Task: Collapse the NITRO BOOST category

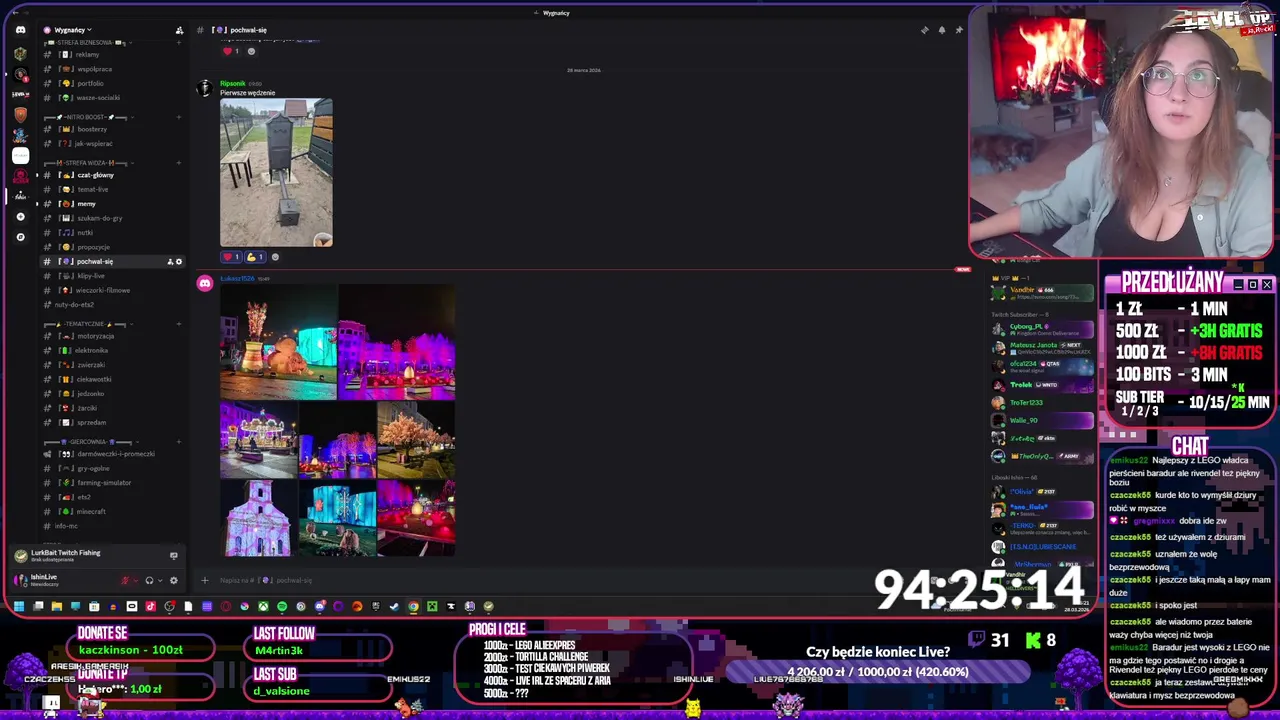Action: 88,117
